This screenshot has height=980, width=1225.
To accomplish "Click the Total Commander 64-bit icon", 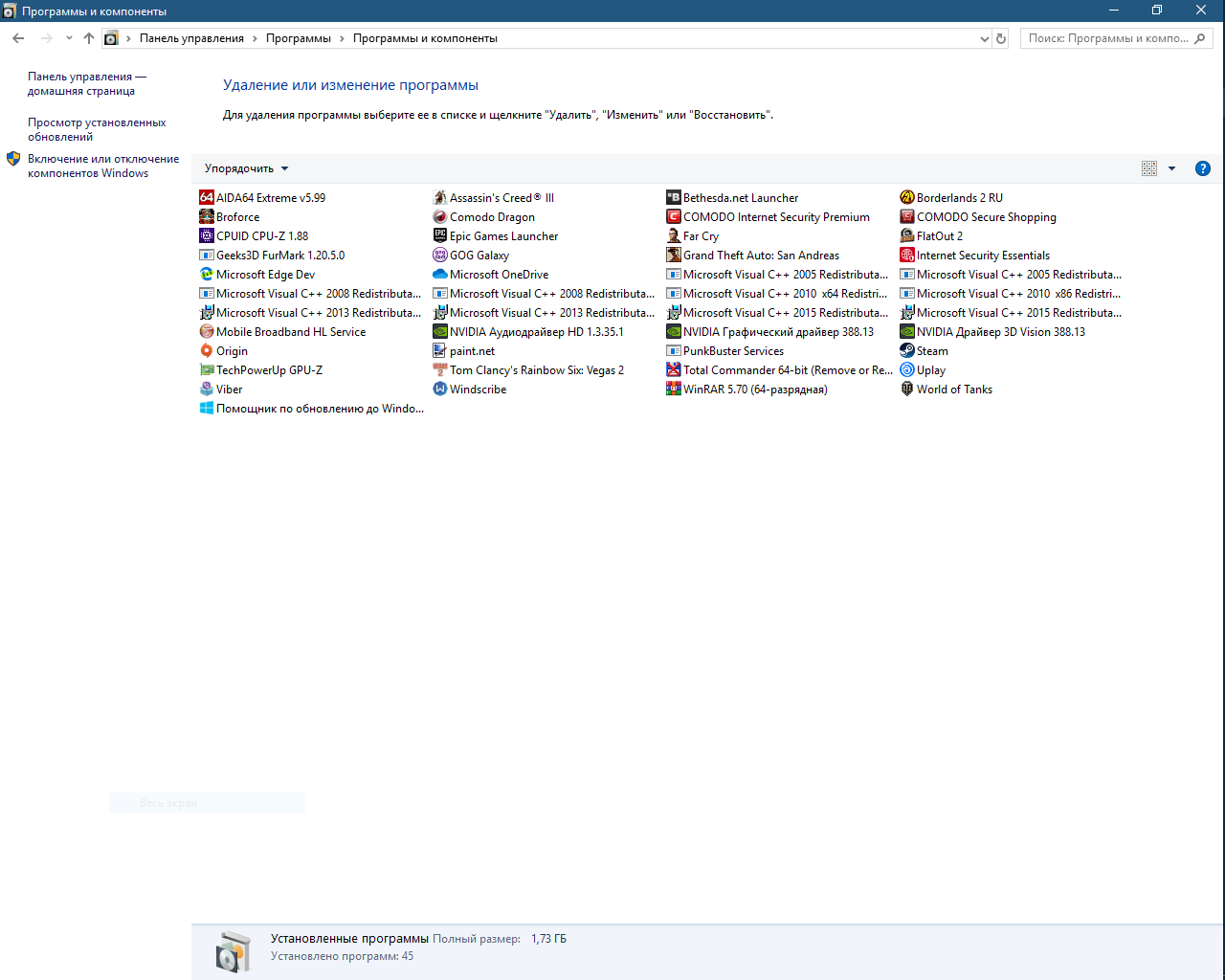I will pyautogui.click(x=674, y=370).
